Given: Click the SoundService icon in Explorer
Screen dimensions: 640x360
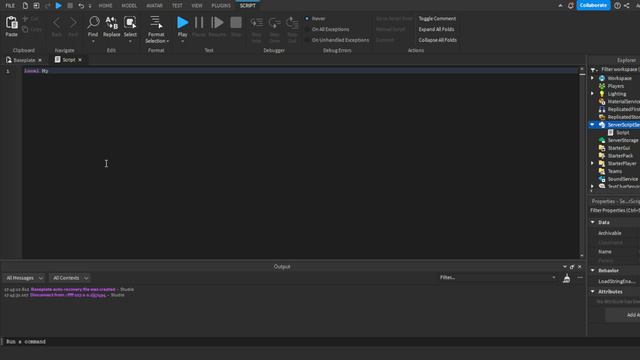Looking at the screenshot, I should tap(602, 179).
